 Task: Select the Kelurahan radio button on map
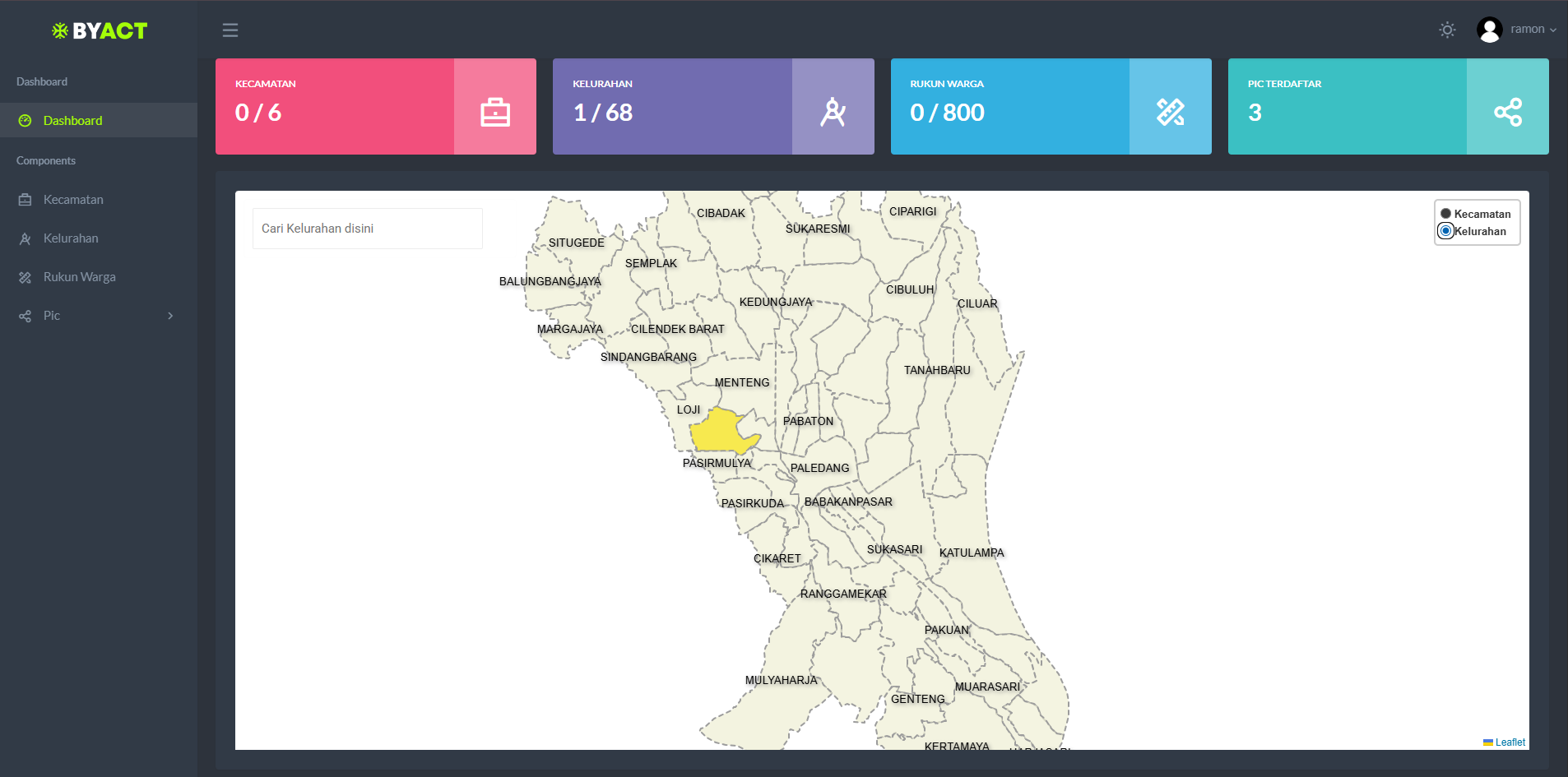pyautogui.click(x=1445, y=231)
